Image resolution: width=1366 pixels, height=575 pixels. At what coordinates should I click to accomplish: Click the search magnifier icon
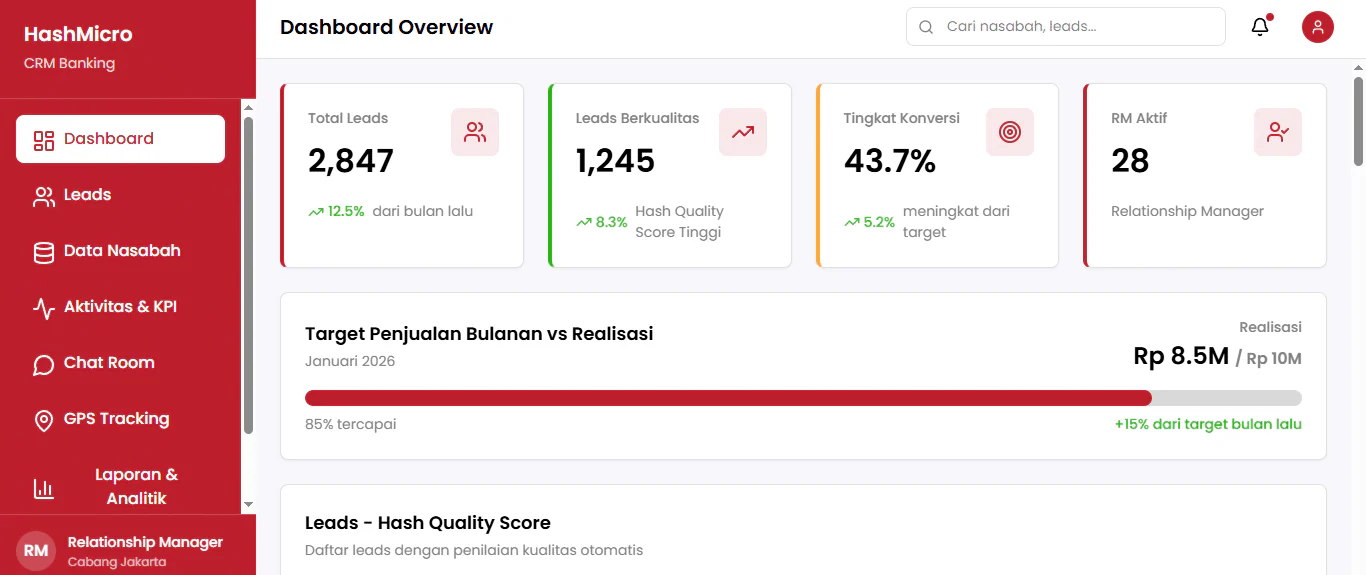pos(926,27)
